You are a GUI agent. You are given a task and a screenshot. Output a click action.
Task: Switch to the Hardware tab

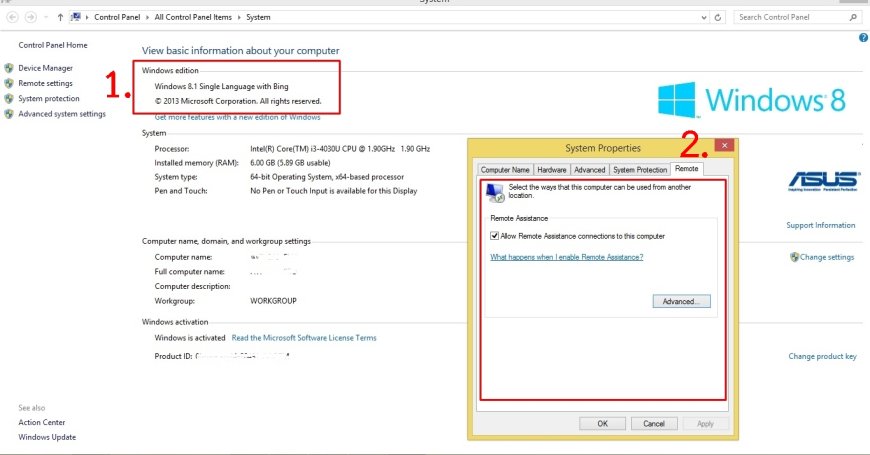(552, 170)
